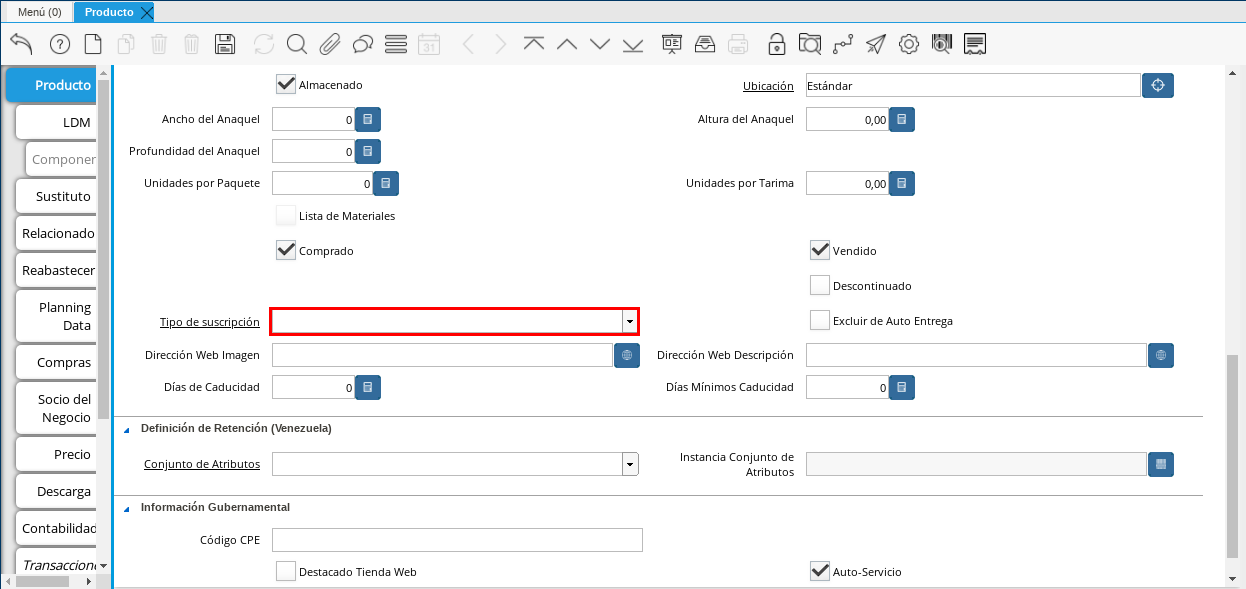Toggle the Auto-Servicio checkbox

coord(820,572)
